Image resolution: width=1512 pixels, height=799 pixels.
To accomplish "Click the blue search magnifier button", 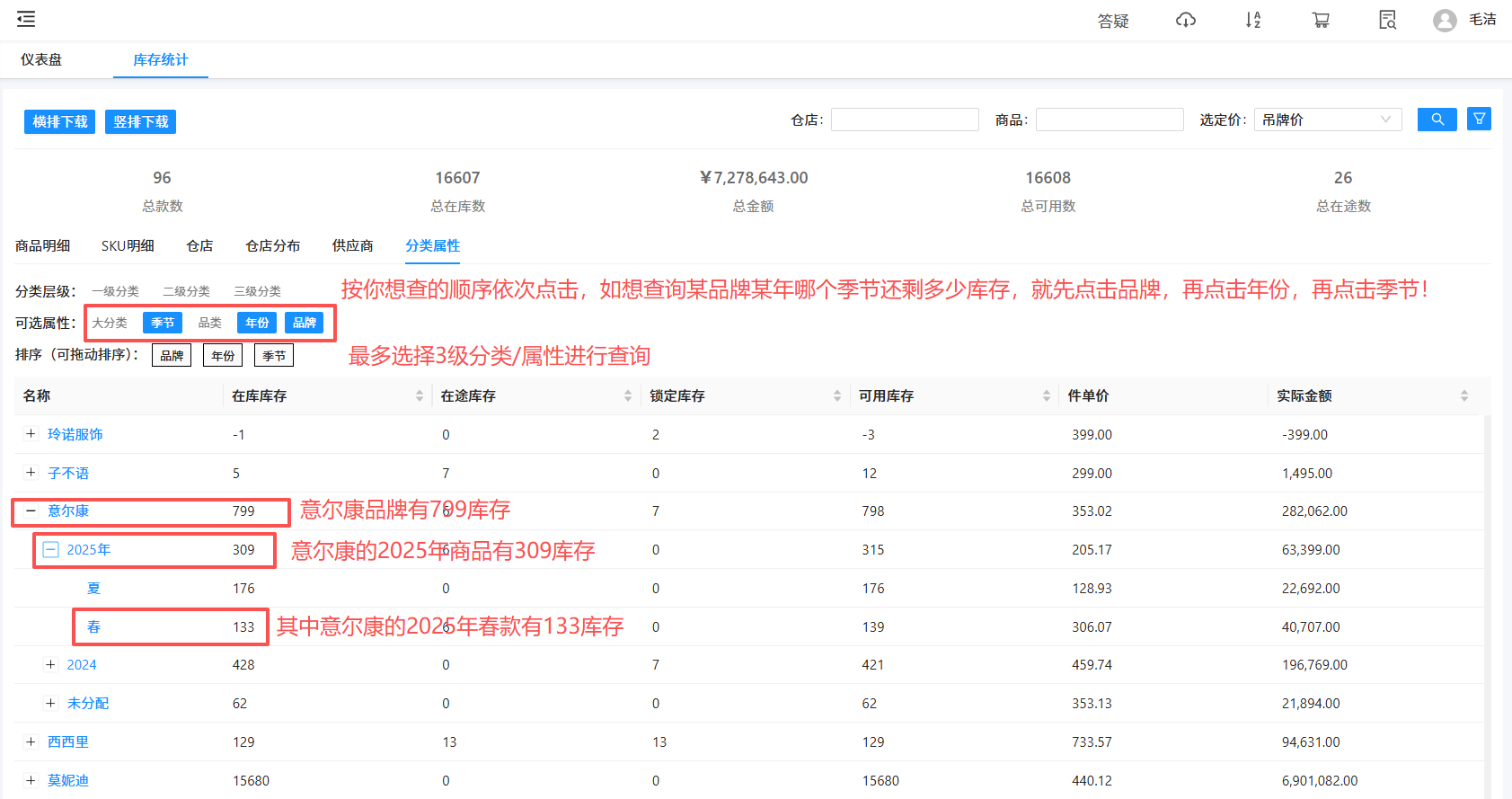I will [1437, 119].
